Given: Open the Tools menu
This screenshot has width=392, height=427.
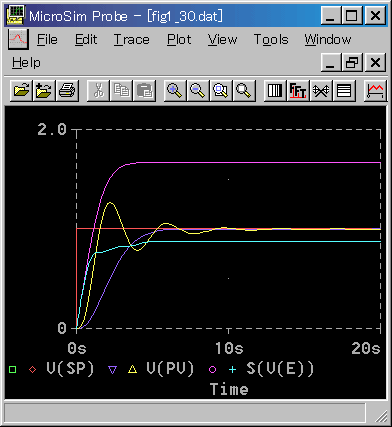Looking at the screenshot, I should (271, 40).
